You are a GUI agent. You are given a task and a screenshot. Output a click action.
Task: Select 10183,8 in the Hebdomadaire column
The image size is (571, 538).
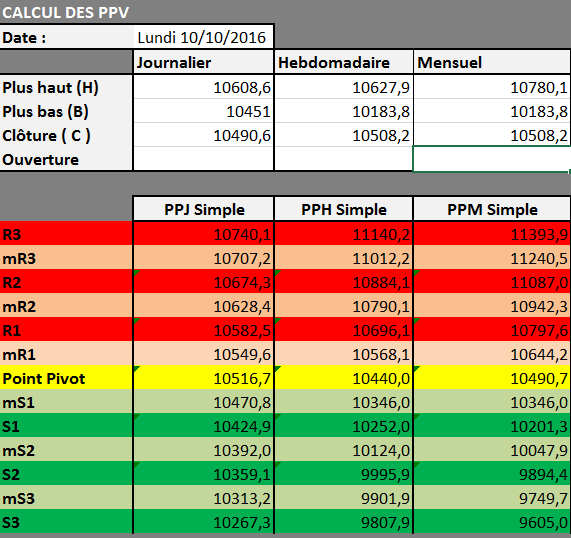pos(343,111)
